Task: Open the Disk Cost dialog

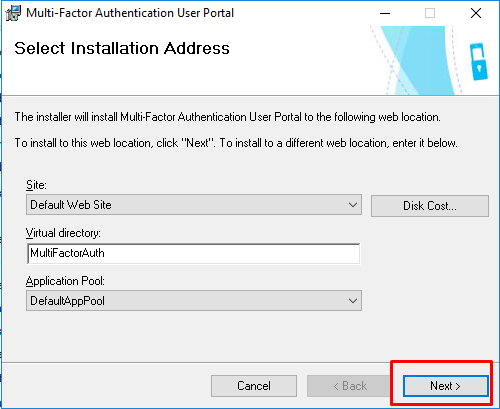Action: 430,206
